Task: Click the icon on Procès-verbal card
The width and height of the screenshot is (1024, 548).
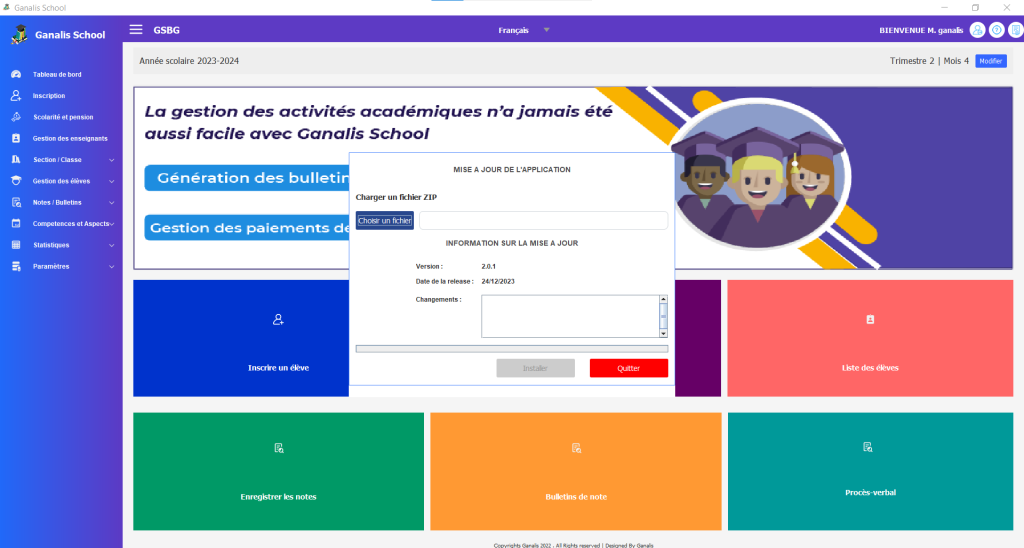Action: coord(867,447)
